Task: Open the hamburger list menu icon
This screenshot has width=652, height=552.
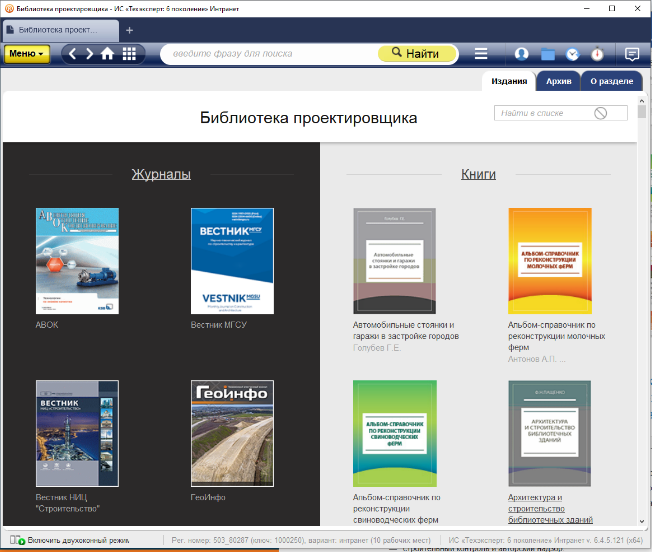Action: (481, 54)
